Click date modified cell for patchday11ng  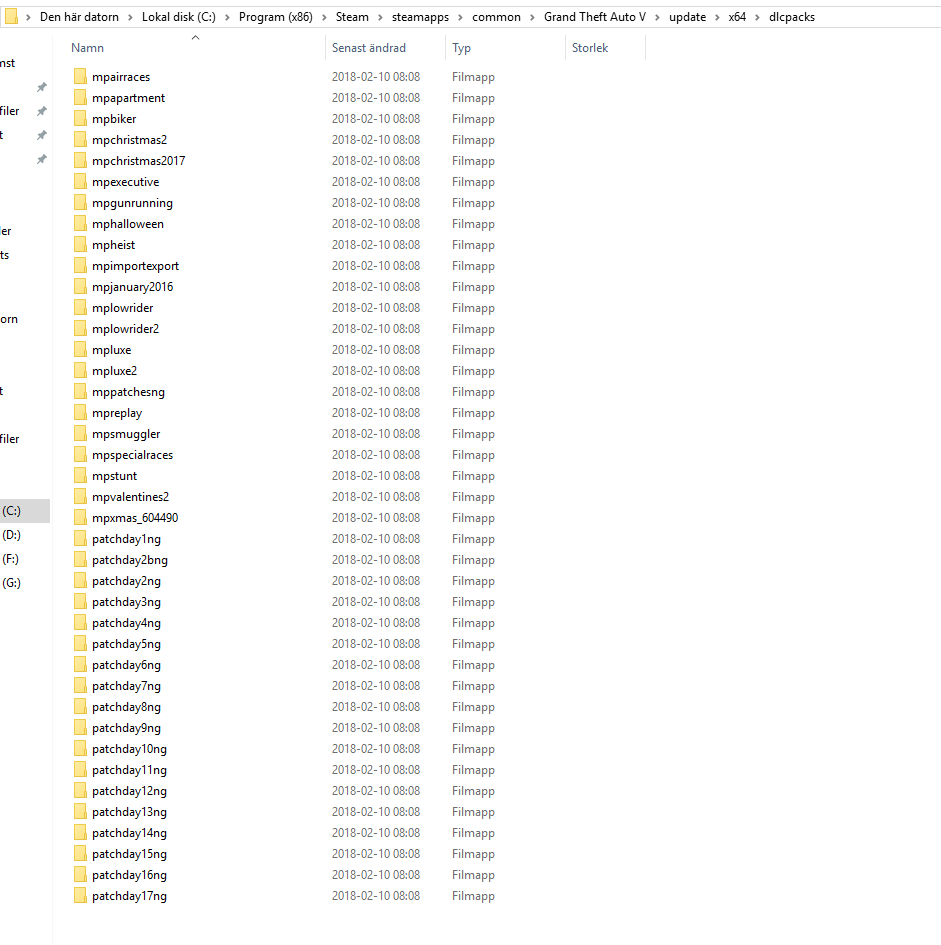[376, 770]
